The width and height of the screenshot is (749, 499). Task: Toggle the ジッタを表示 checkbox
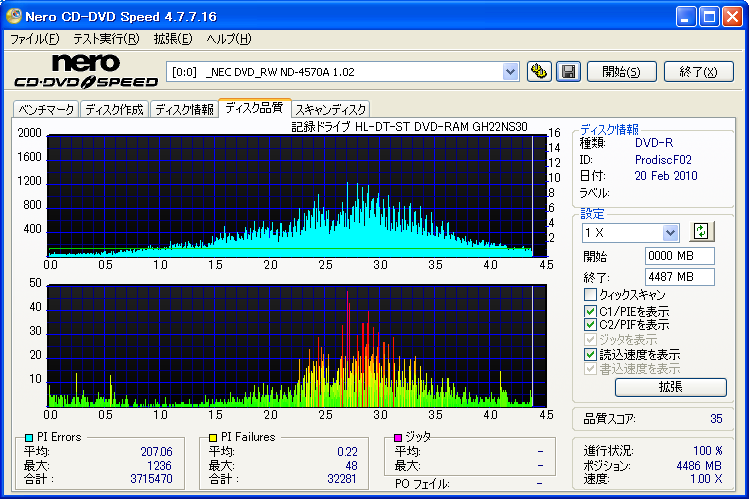(590, 340)
